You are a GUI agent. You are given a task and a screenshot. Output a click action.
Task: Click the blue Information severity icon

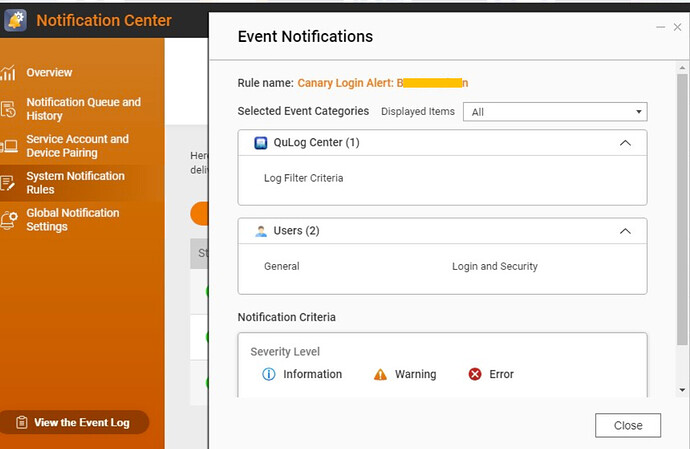268,374
